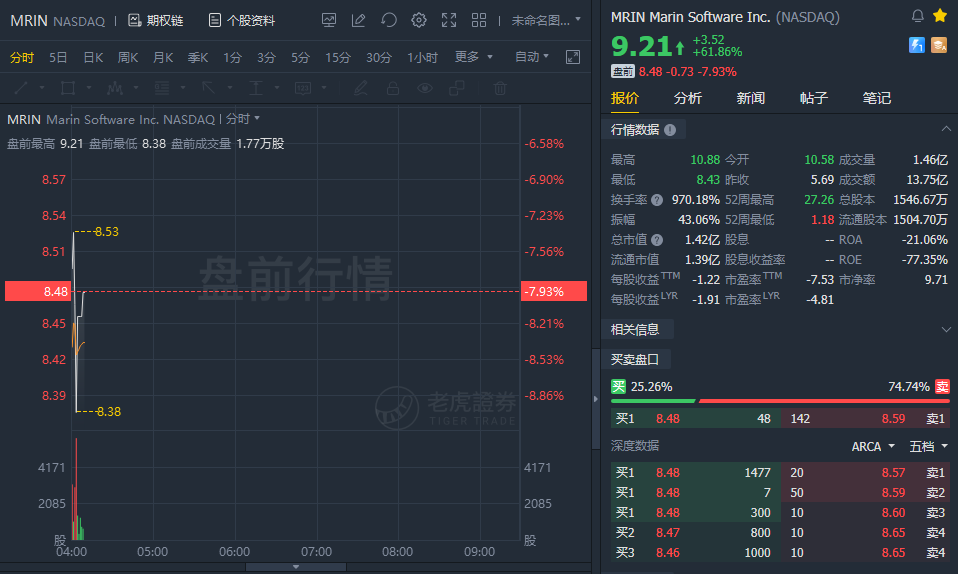
Task: Switch to the 新闻 tab
Action: click(x=750, y=98)
